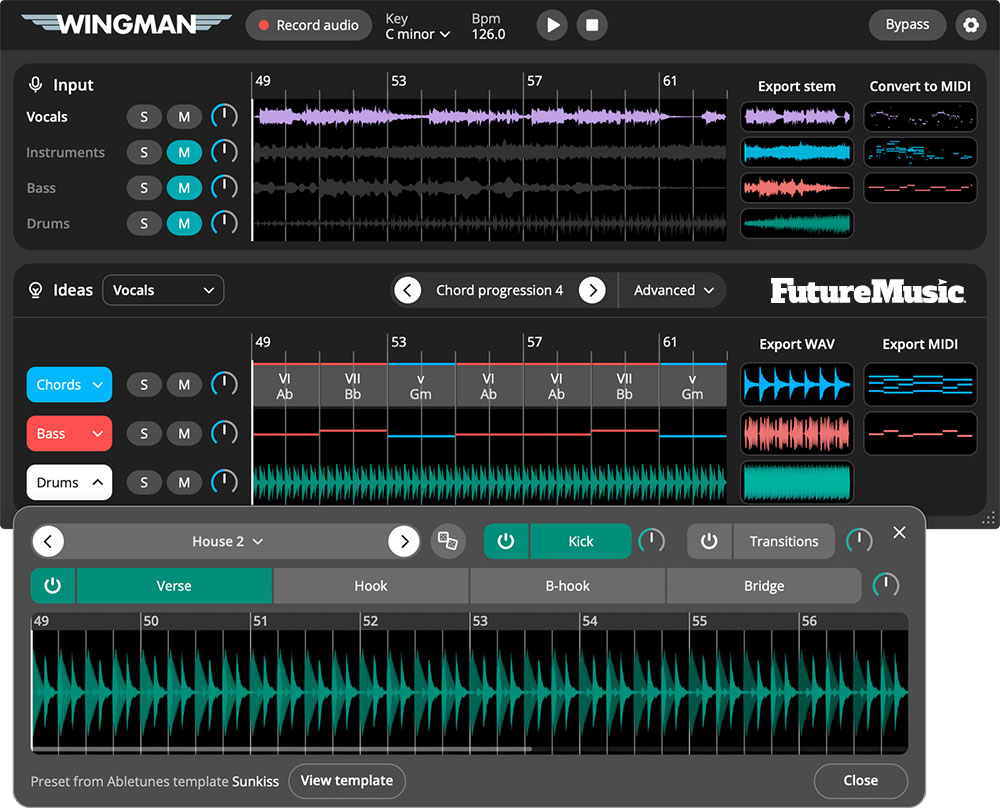Screen dimensions: 1000x808
Task: Export Chords MIDI thumbnail
Action: point(920,385)
